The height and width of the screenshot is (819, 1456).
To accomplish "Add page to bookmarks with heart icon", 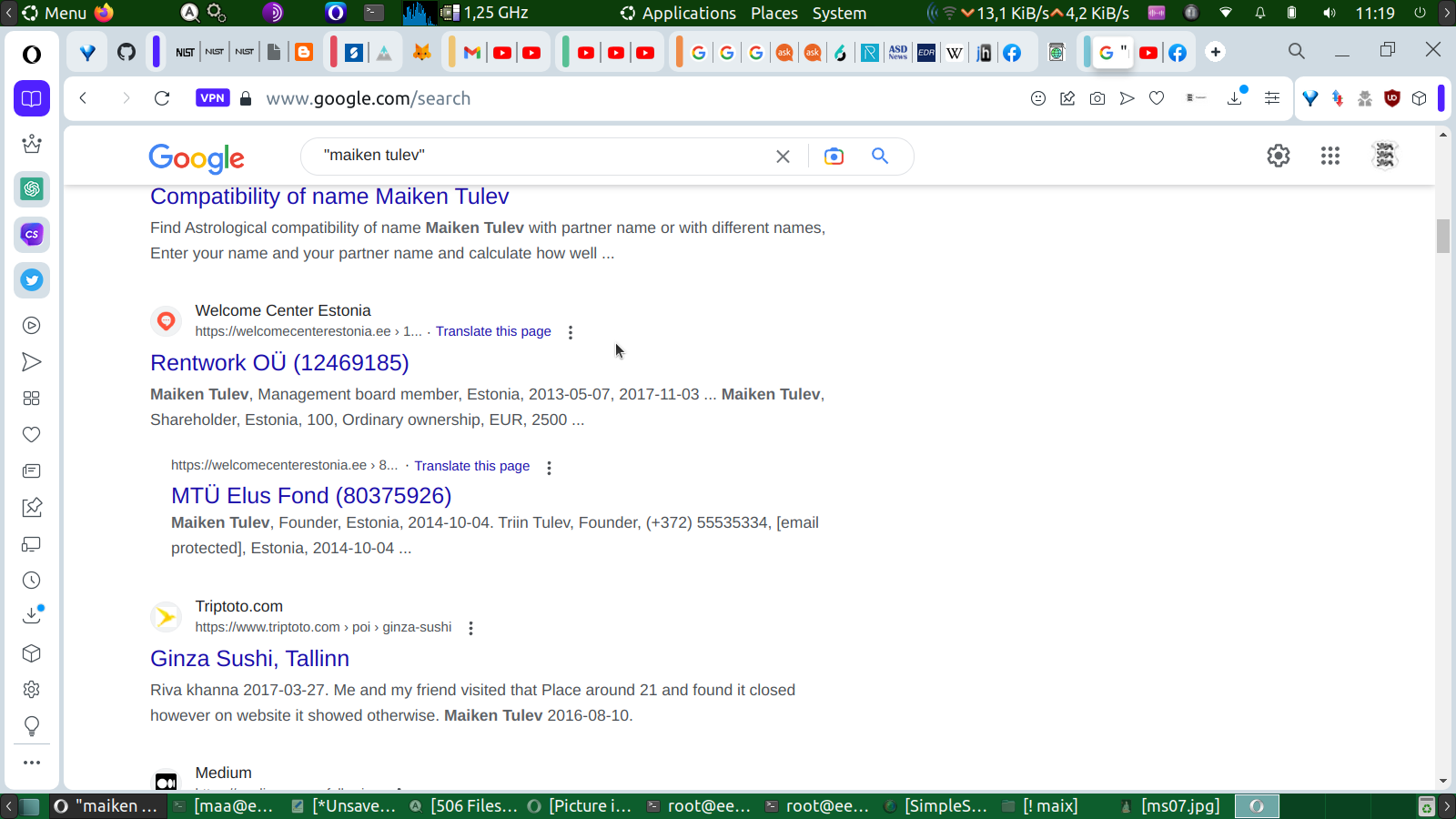I will [1157, 98].
